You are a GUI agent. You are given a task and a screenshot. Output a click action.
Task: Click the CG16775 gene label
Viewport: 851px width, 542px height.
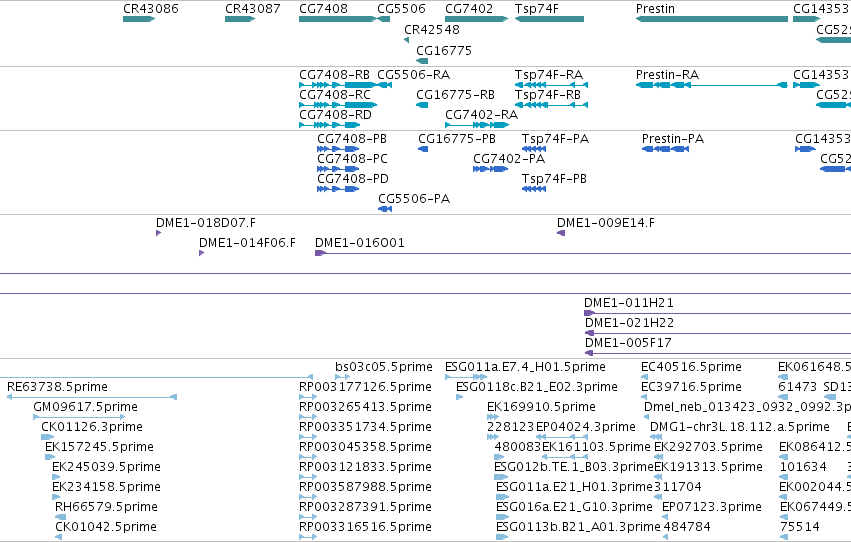point(443,50)
